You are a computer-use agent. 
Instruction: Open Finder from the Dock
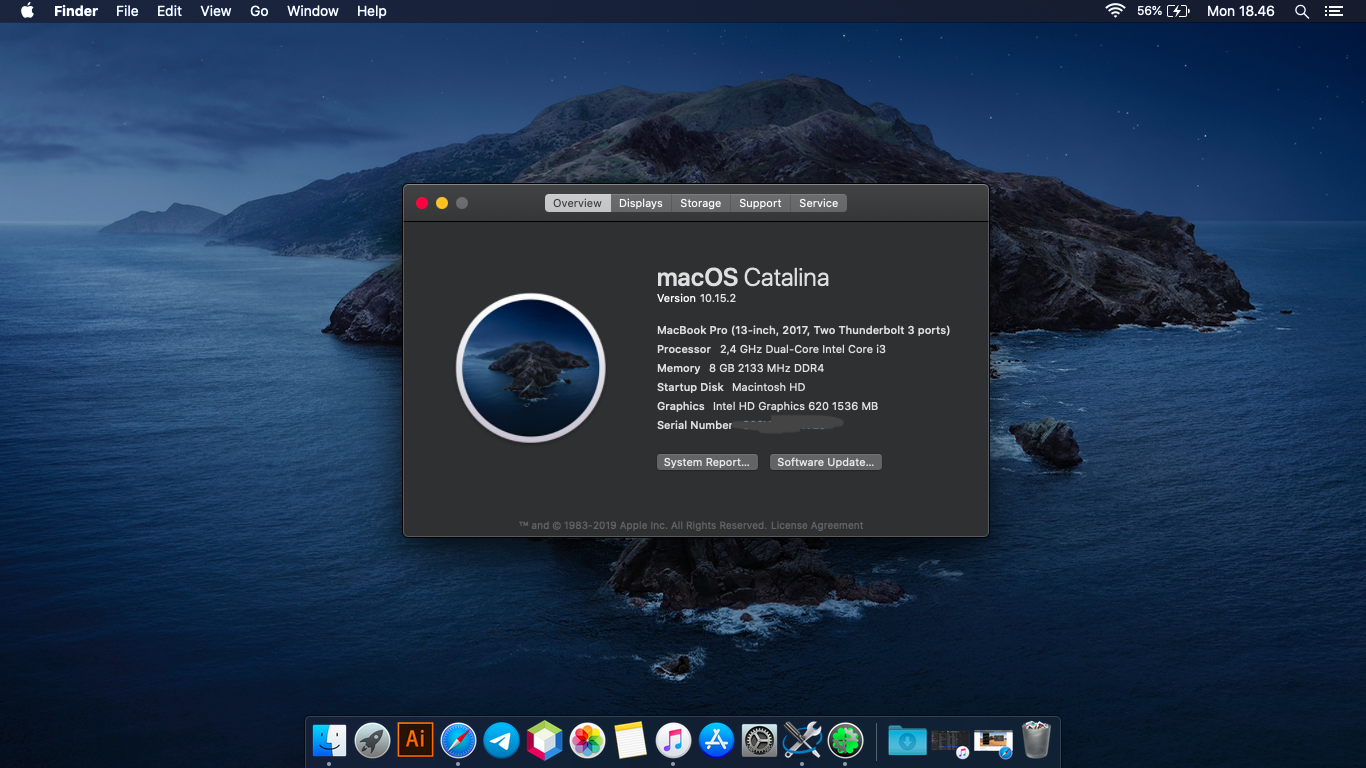329,740
